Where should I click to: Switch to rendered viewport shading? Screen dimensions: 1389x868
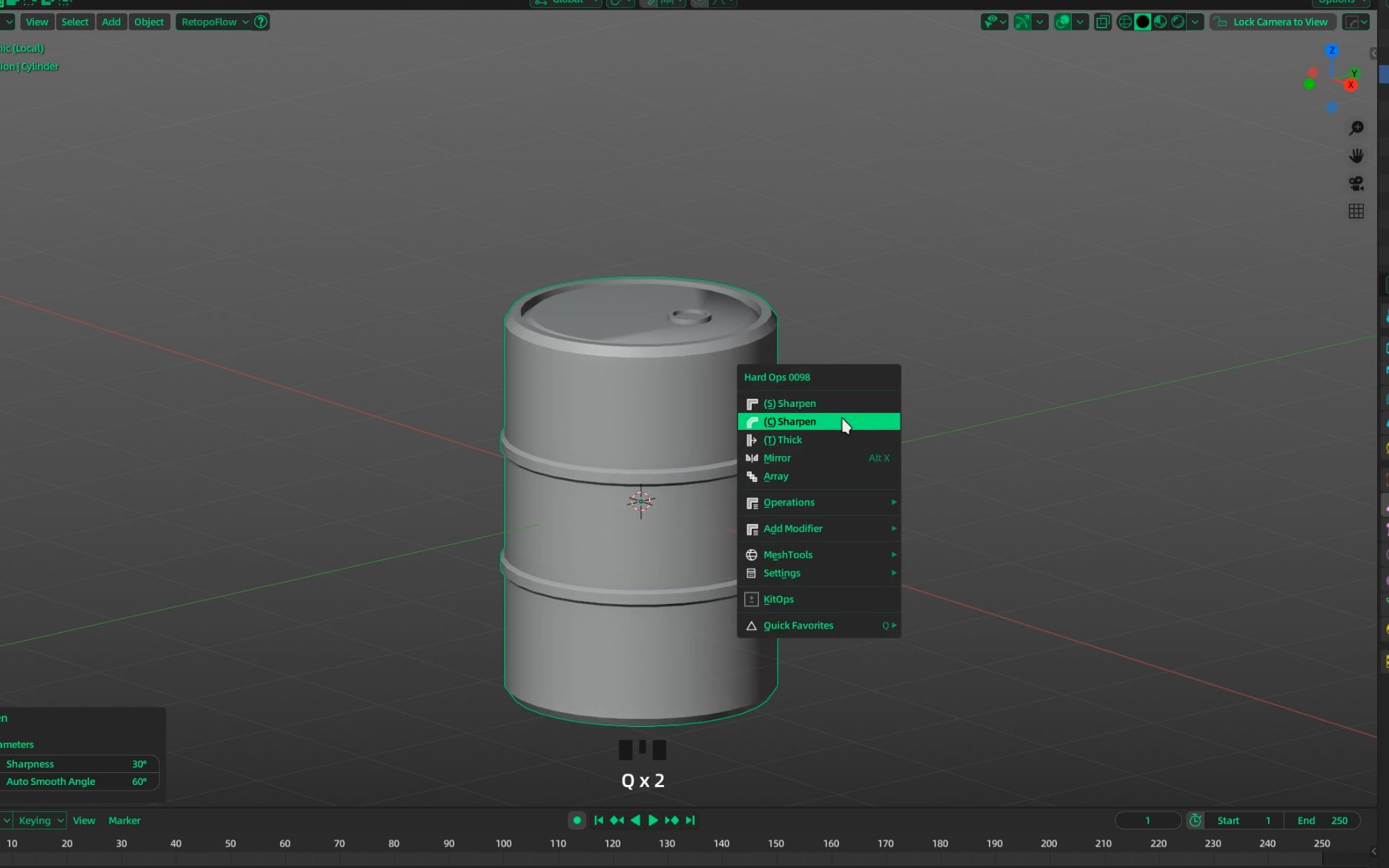click(x=1178, y=21)
